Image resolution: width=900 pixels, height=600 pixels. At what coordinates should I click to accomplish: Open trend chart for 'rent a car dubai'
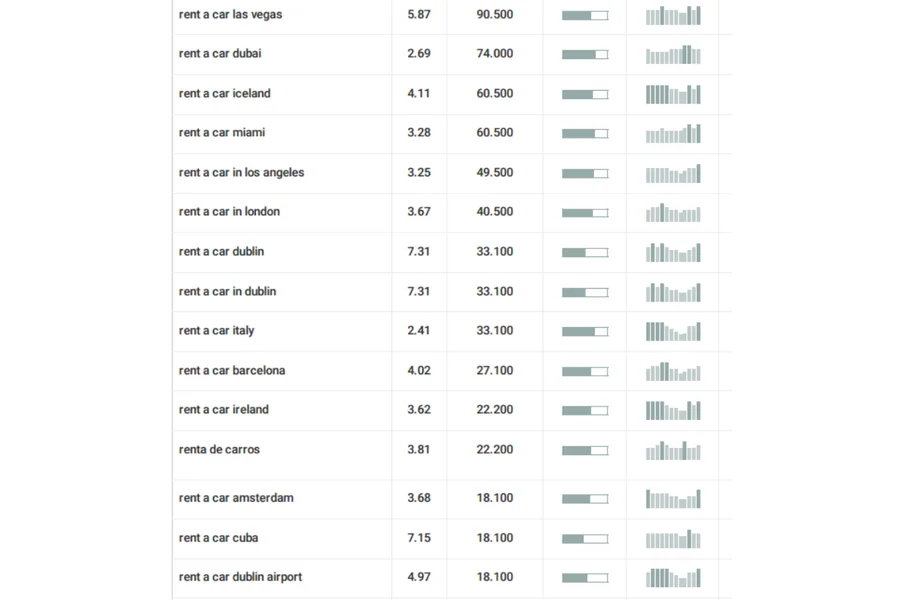(x=673, y=55)
